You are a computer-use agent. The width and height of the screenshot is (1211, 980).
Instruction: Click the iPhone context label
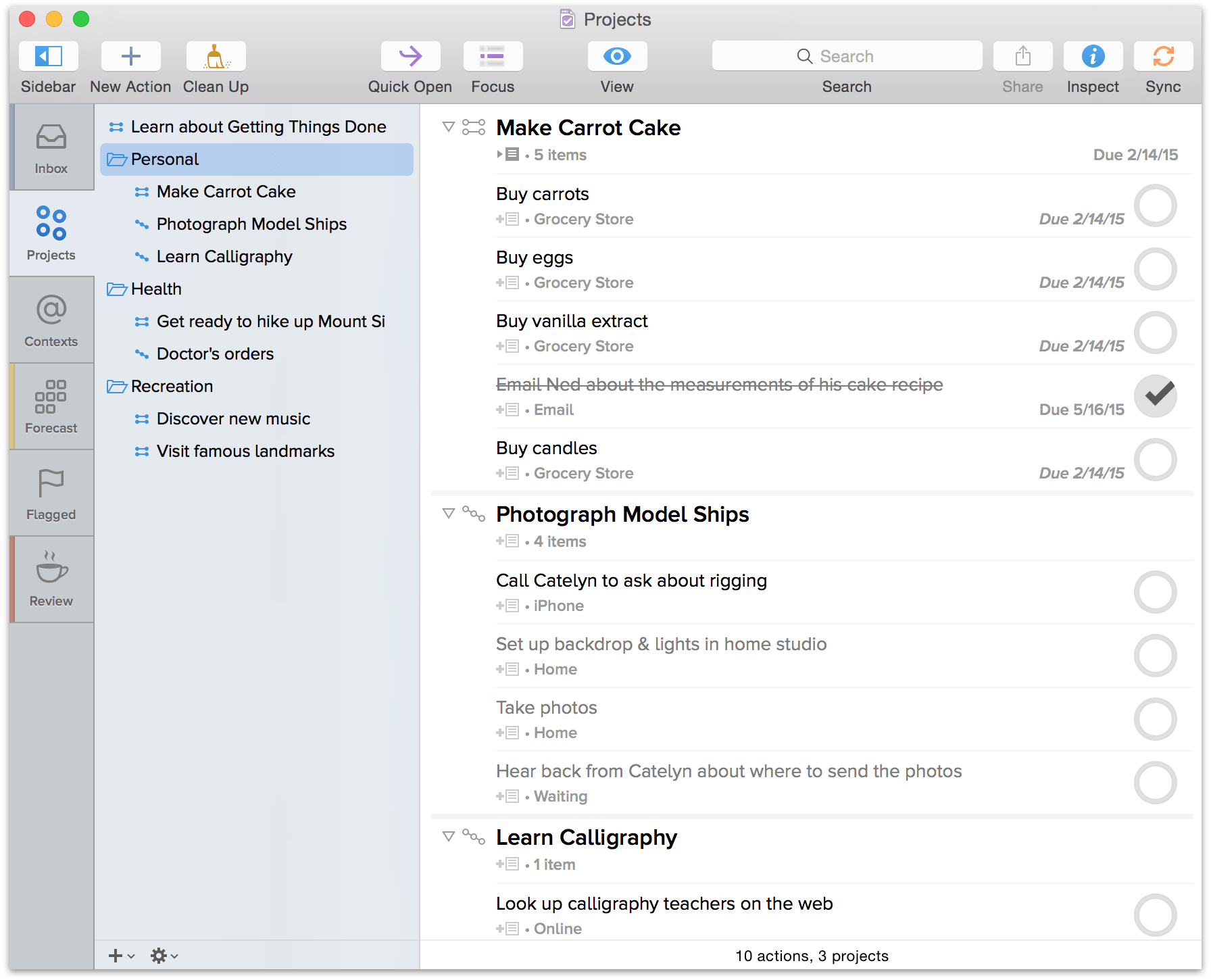click(559, 606)
